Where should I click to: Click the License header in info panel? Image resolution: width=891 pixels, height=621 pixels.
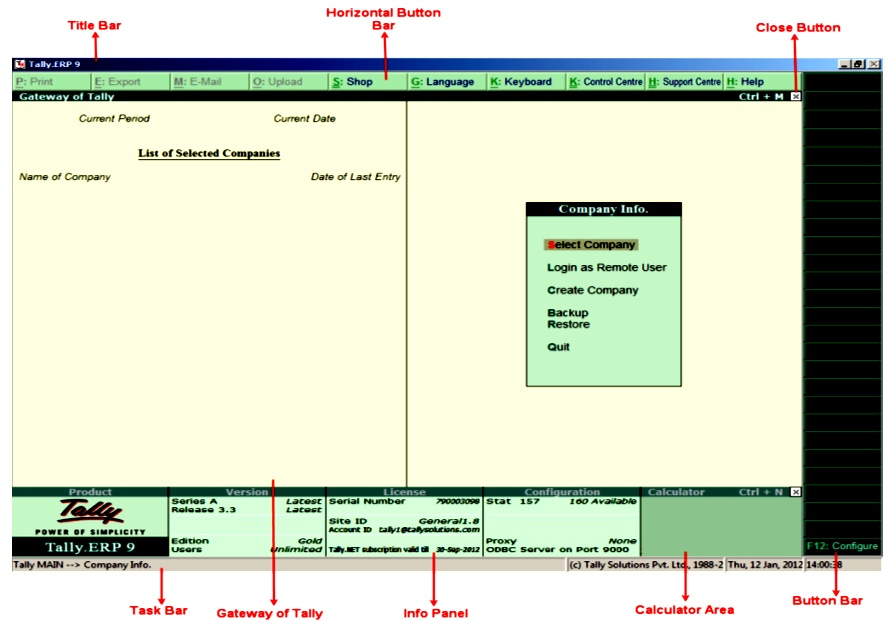(404, 492)
